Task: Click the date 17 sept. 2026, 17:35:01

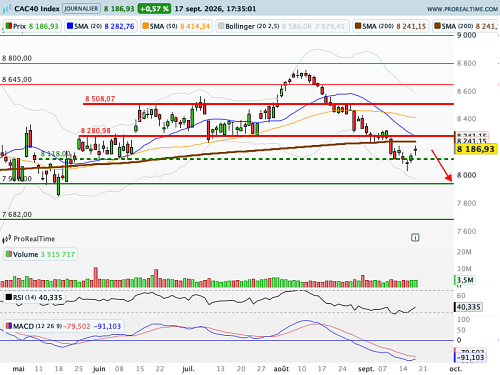Action: click(x=215, y=9)
